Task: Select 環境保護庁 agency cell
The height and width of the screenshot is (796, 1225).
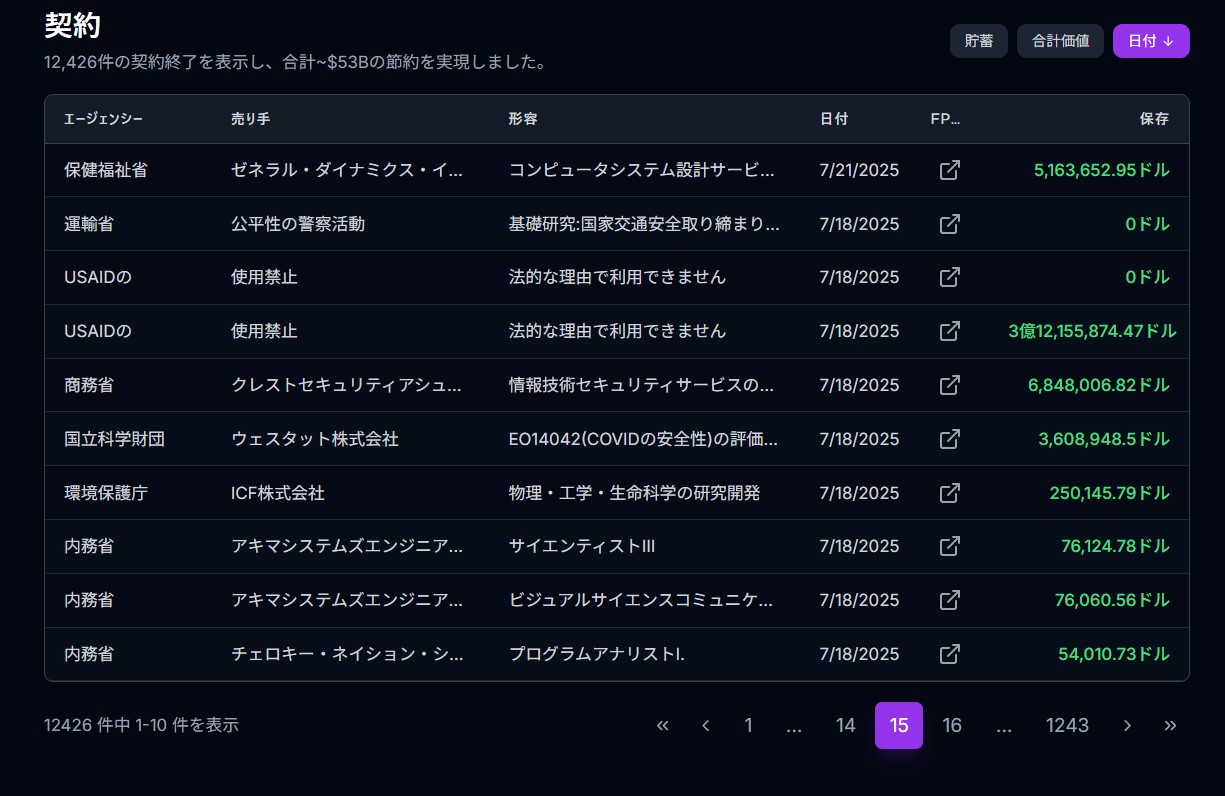Action: click(106, 493)
